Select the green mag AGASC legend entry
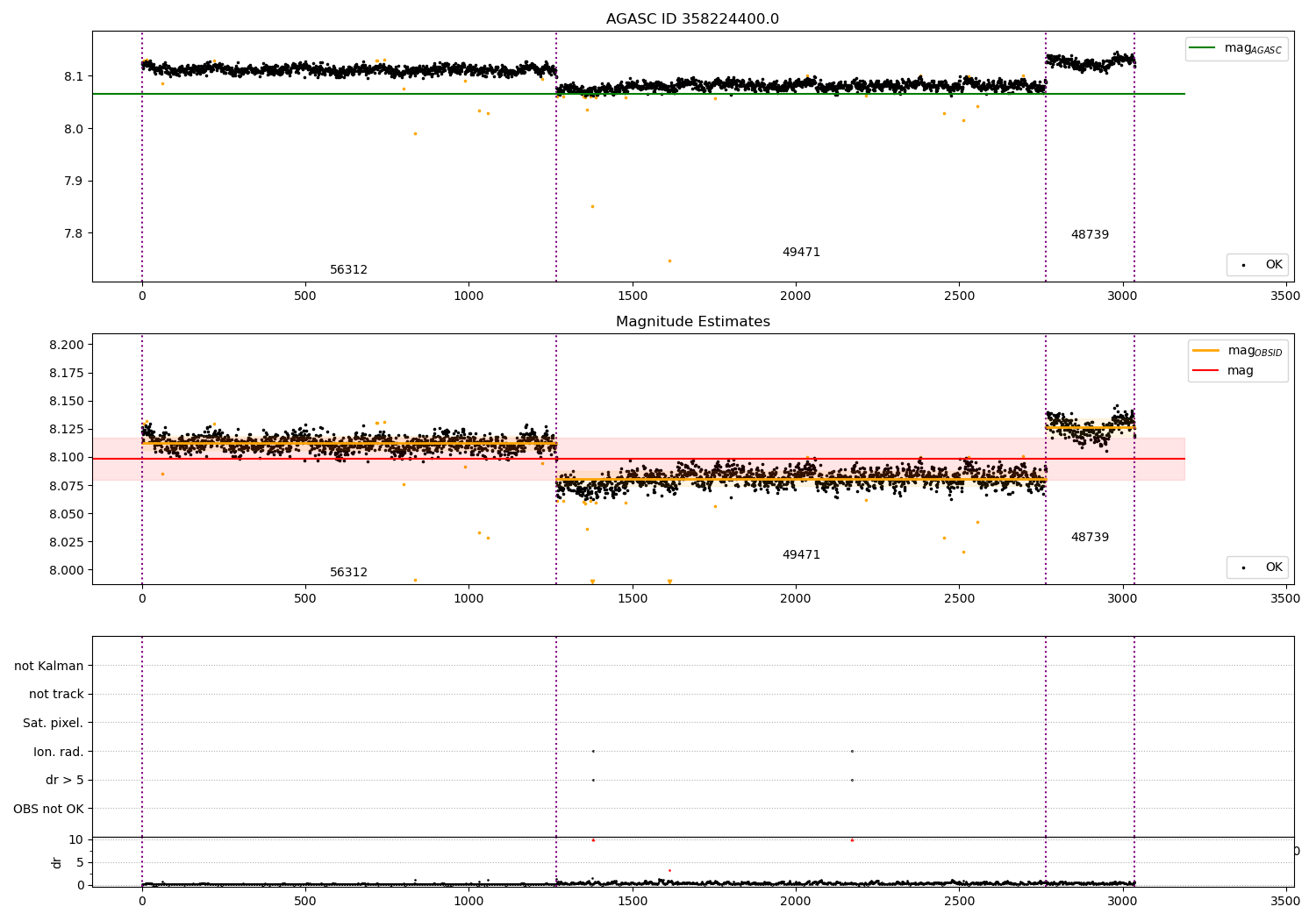Viewport: 1316px width, 921px height. [x=1235, y=48]
